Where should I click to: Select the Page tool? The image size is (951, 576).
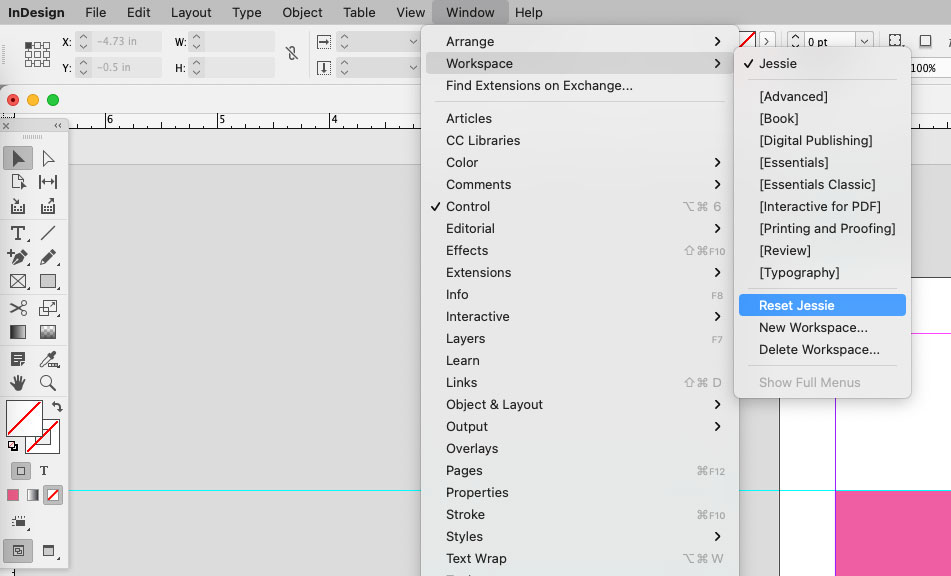coord(18,182)
